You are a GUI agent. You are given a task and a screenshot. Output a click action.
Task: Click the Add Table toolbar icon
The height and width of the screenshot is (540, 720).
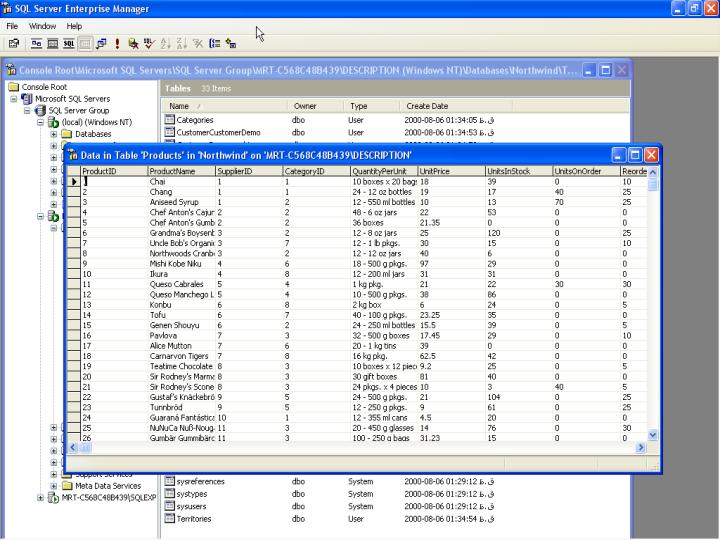click(231, 44)
